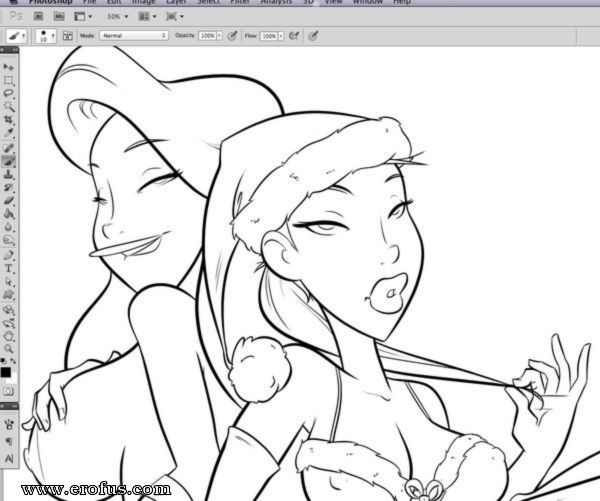This screenshot has width=600, height=501.
Task: Open the blending Mode dropdown set to Normal
Action: [134, 36]
